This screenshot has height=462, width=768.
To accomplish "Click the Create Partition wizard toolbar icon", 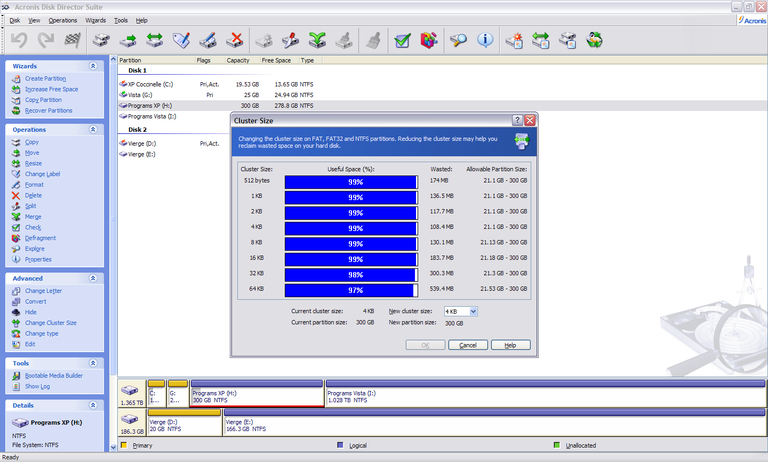I will 514,40.
